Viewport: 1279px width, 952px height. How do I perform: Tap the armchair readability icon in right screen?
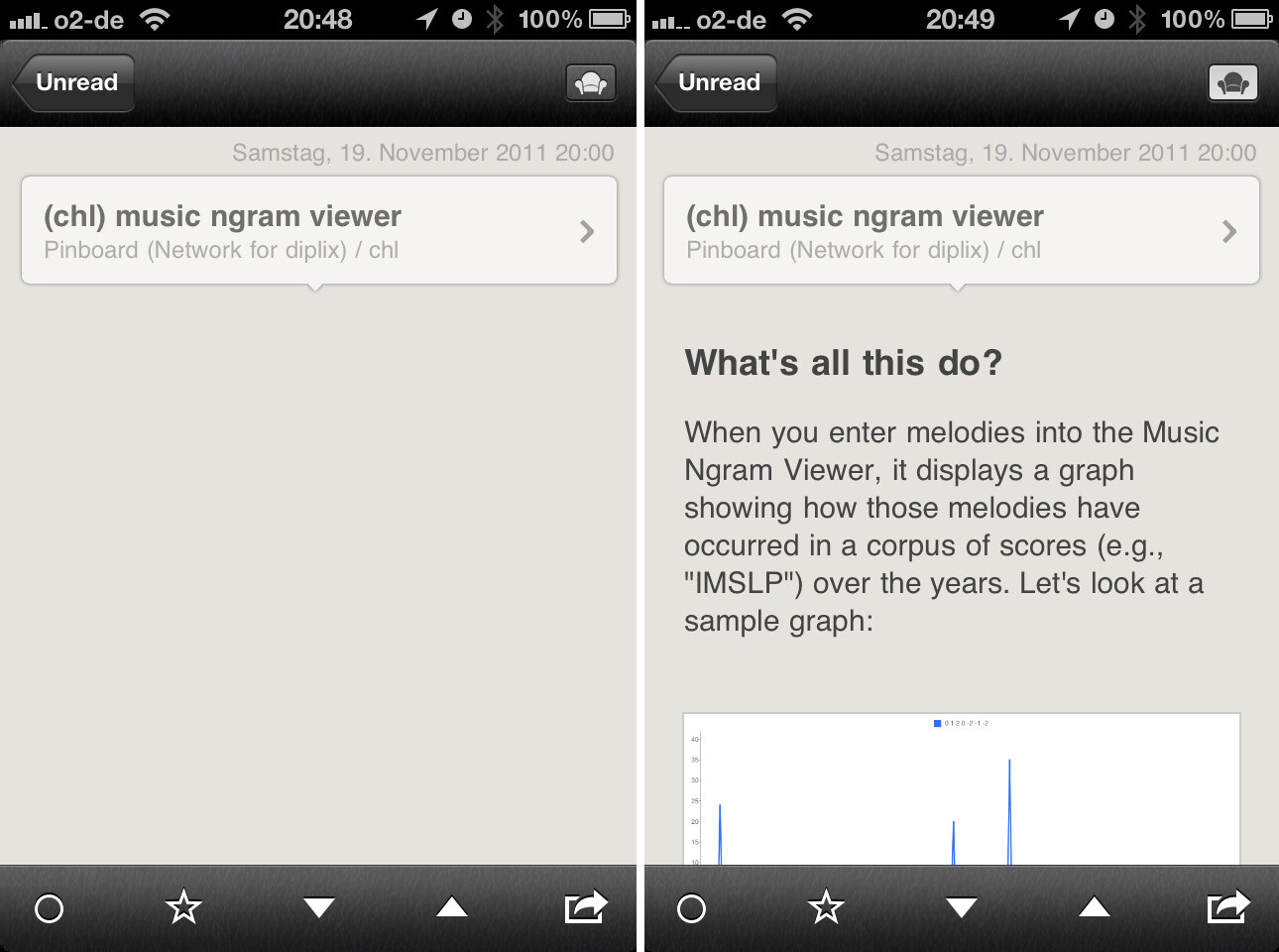(1232, 83)
